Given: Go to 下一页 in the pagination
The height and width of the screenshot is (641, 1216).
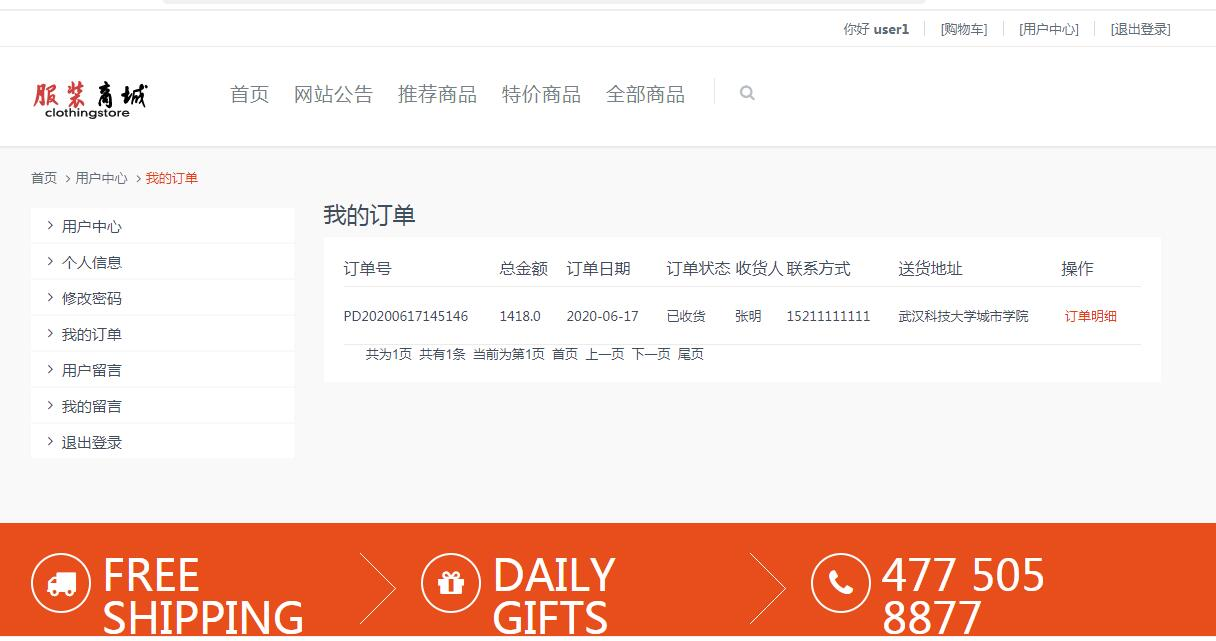Looking at the screenshot, I should [x=651, y=354].
